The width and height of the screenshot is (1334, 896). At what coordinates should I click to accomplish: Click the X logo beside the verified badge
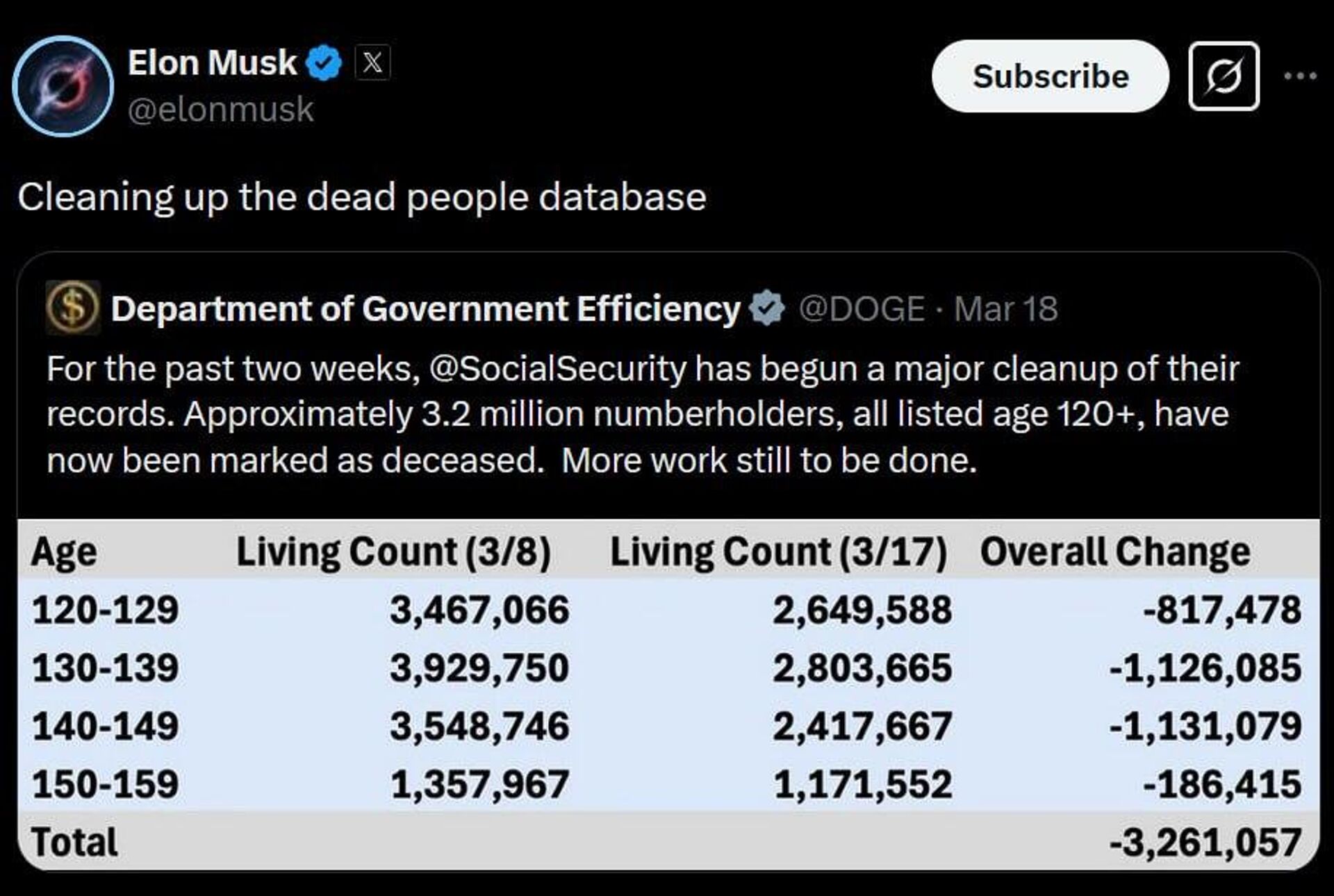374,61
